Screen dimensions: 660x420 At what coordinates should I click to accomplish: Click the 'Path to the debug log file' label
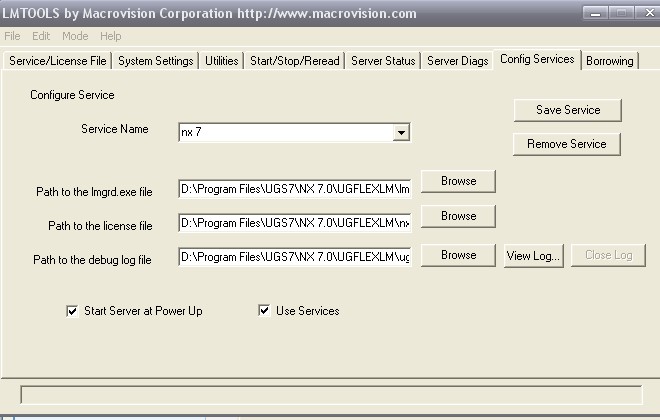click(x=92, y=260)
